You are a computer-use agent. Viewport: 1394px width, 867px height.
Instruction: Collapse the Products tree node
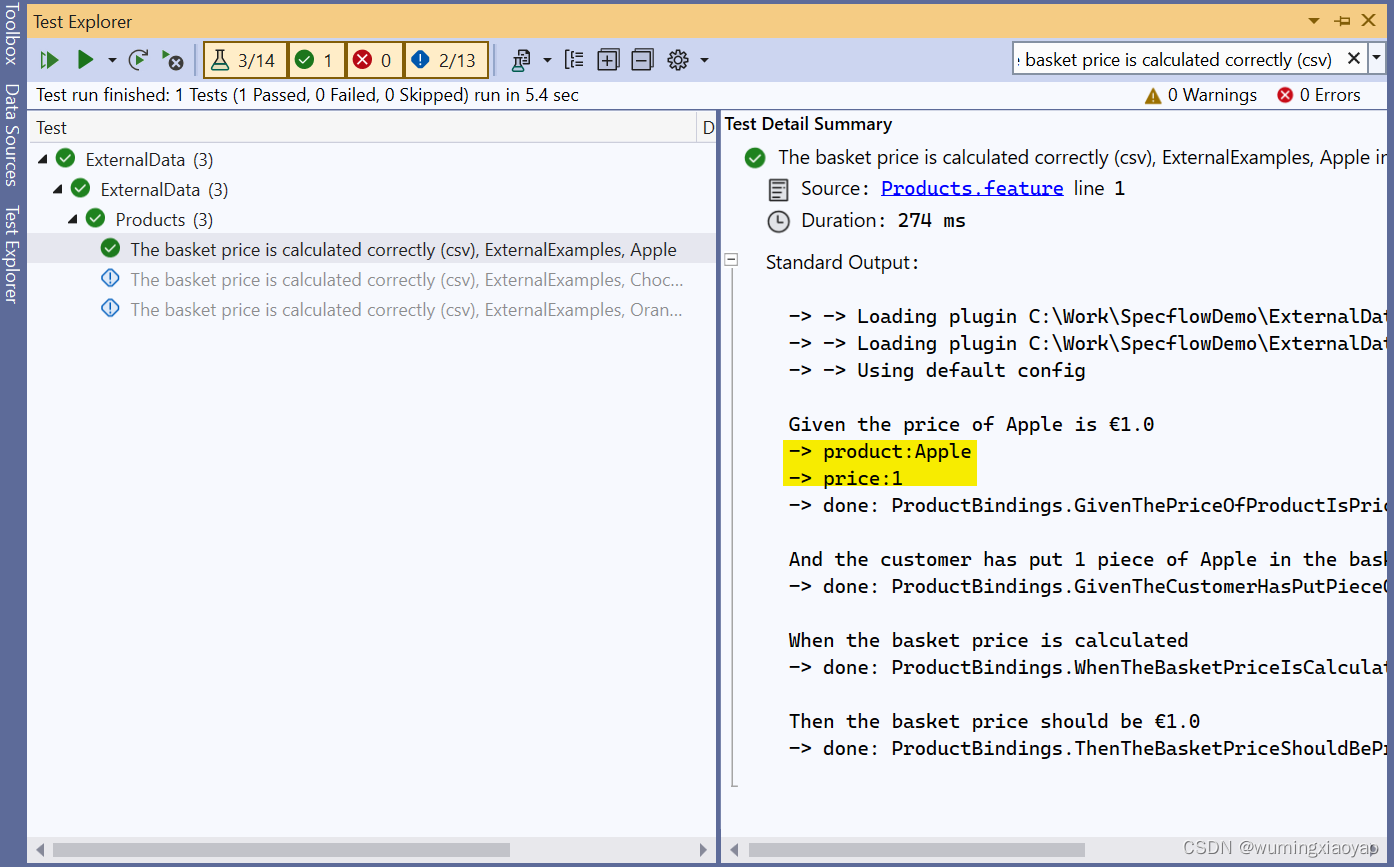point(73,219)
